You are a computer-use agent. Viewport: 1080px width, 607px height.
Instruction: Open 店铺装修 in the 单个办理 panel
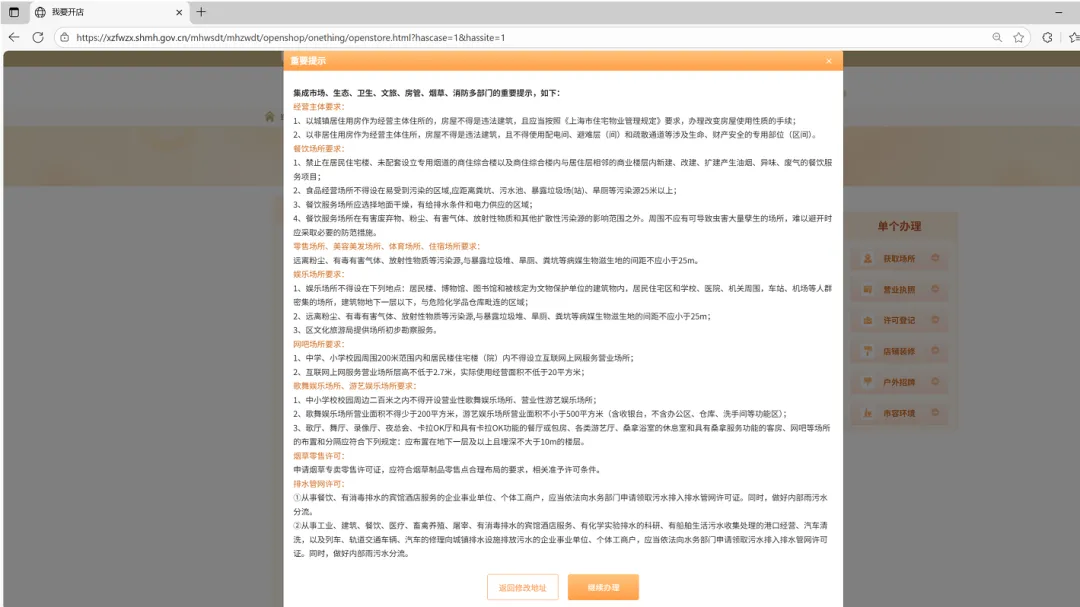point(899,351)
